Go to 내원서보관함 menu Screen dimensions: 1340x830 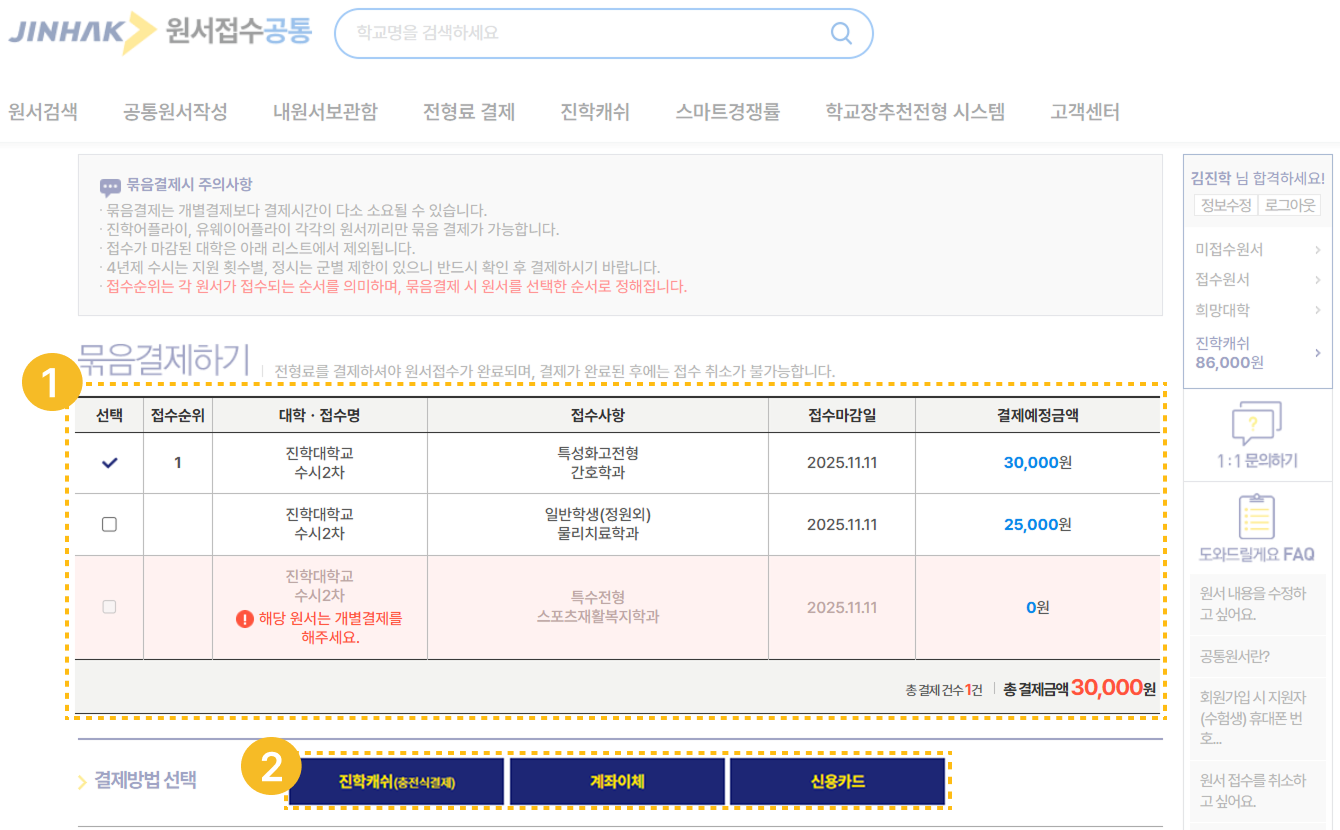pos(325,112)
